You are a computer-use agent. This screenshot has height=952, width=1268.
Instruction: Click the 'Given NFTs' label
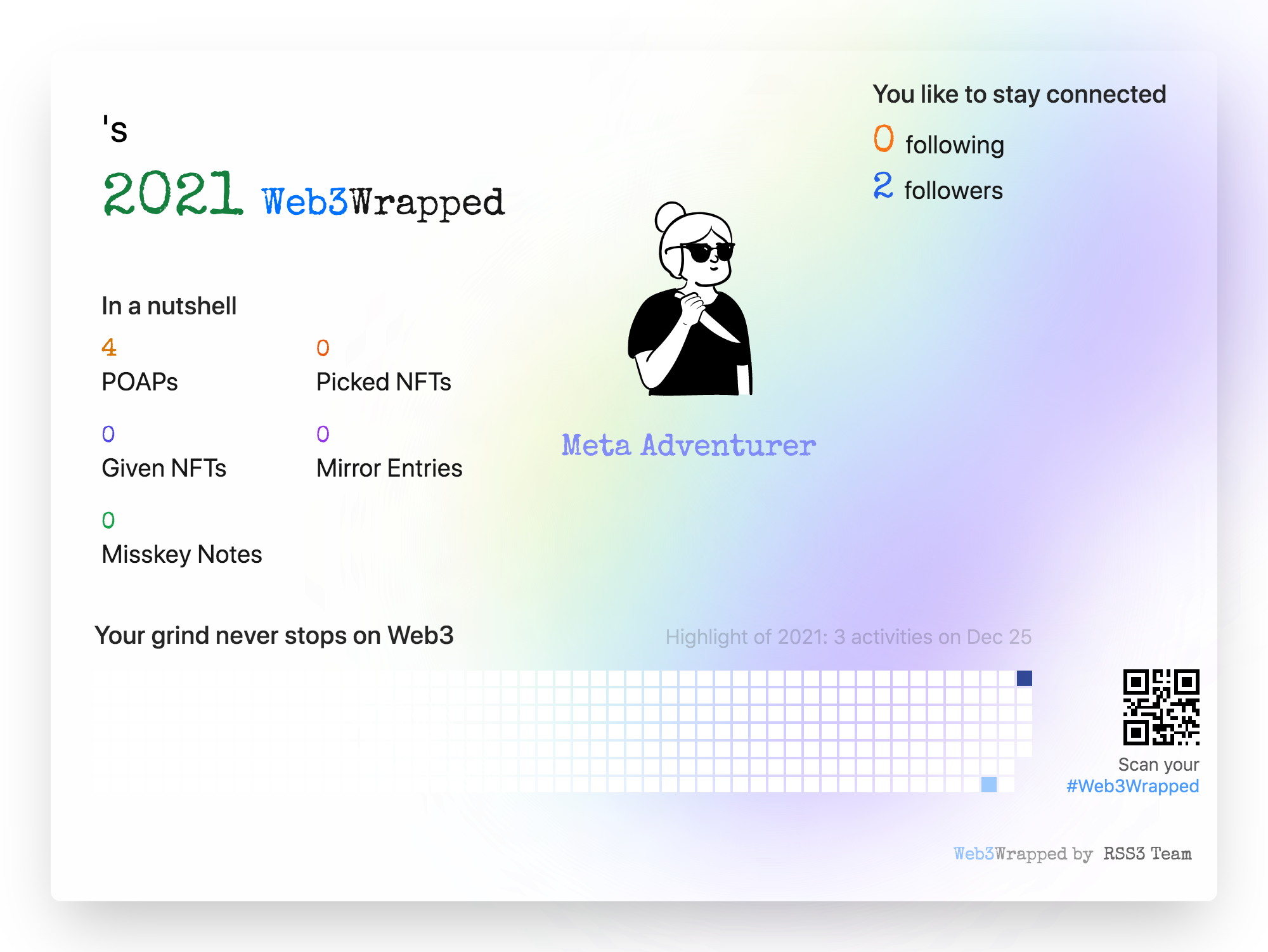coord(164,468)
